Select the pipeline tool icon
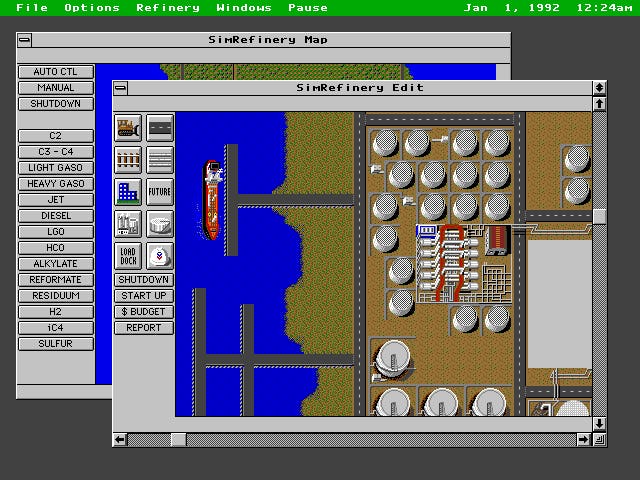 (x=160, y=159)
